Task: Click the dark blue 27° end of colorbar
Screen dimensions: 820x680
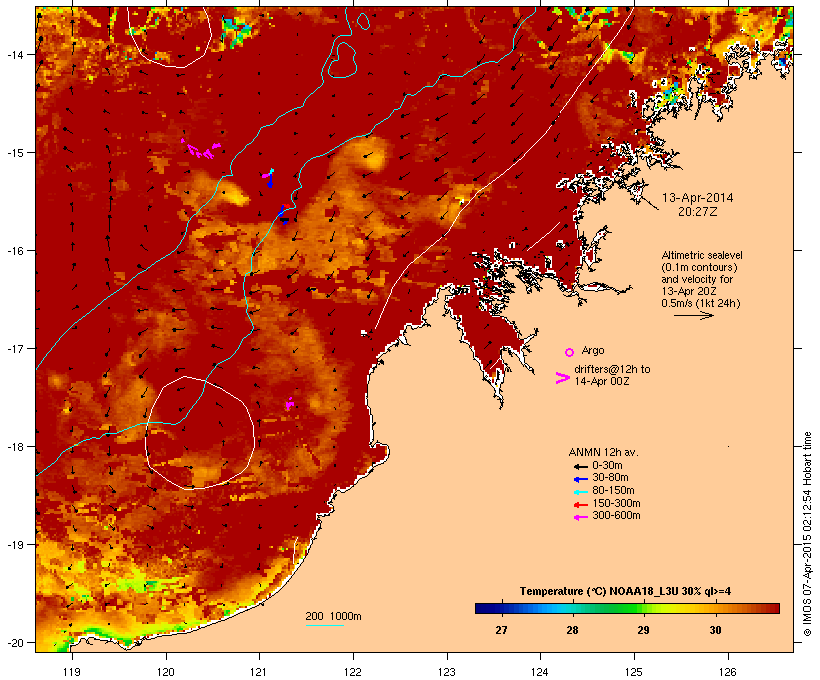Action: point(484,608)
